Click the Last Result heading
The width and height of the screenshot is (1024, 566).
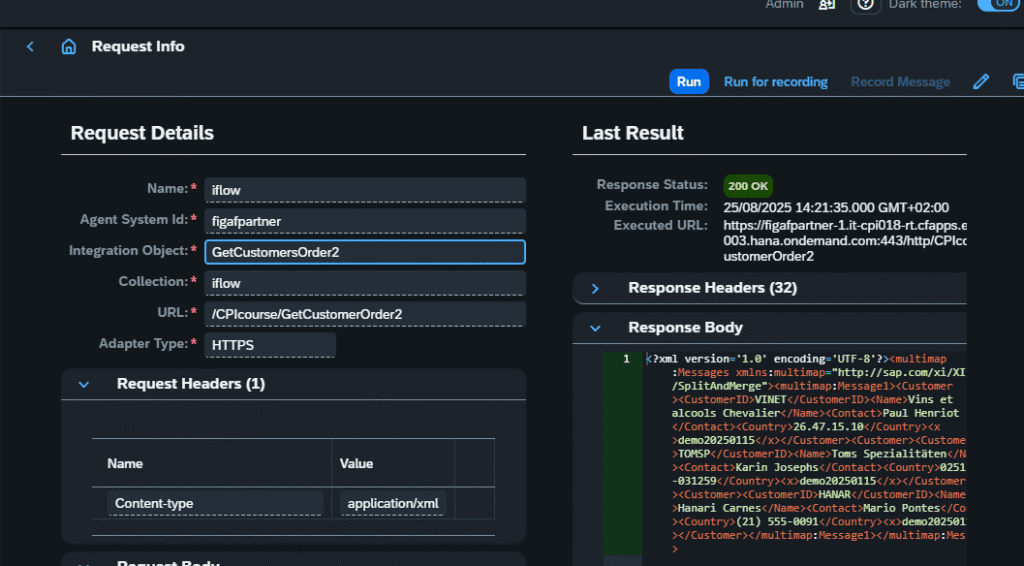point(633,133)
